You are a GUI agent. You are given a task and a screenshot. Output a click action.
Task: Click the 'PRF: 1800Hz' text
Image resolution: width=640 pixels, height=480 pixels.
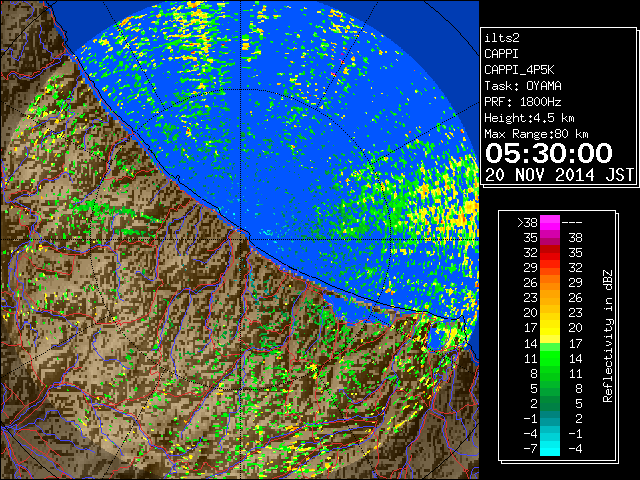click(x=523, y=102)
